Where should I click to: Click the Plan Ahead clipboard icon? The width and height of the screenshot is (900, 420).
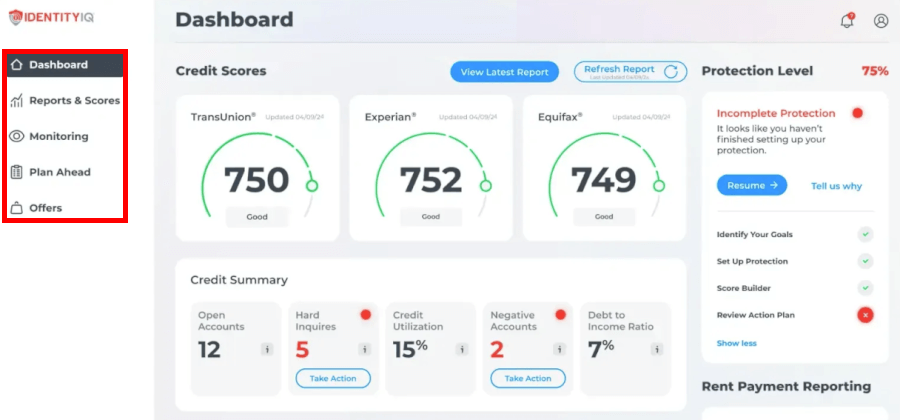point(17,172)
